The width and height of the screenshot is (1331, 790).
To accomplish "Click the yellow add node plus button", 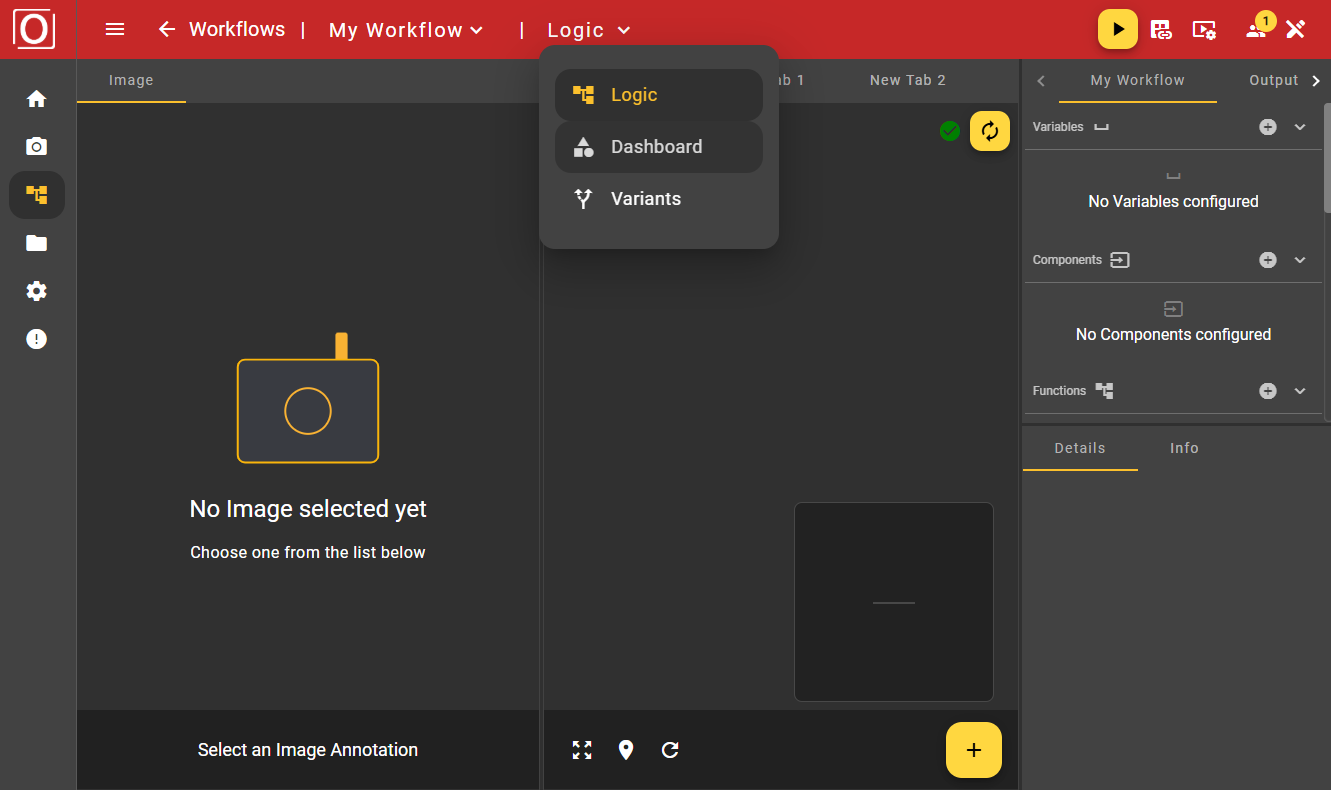I will (973, 750).
